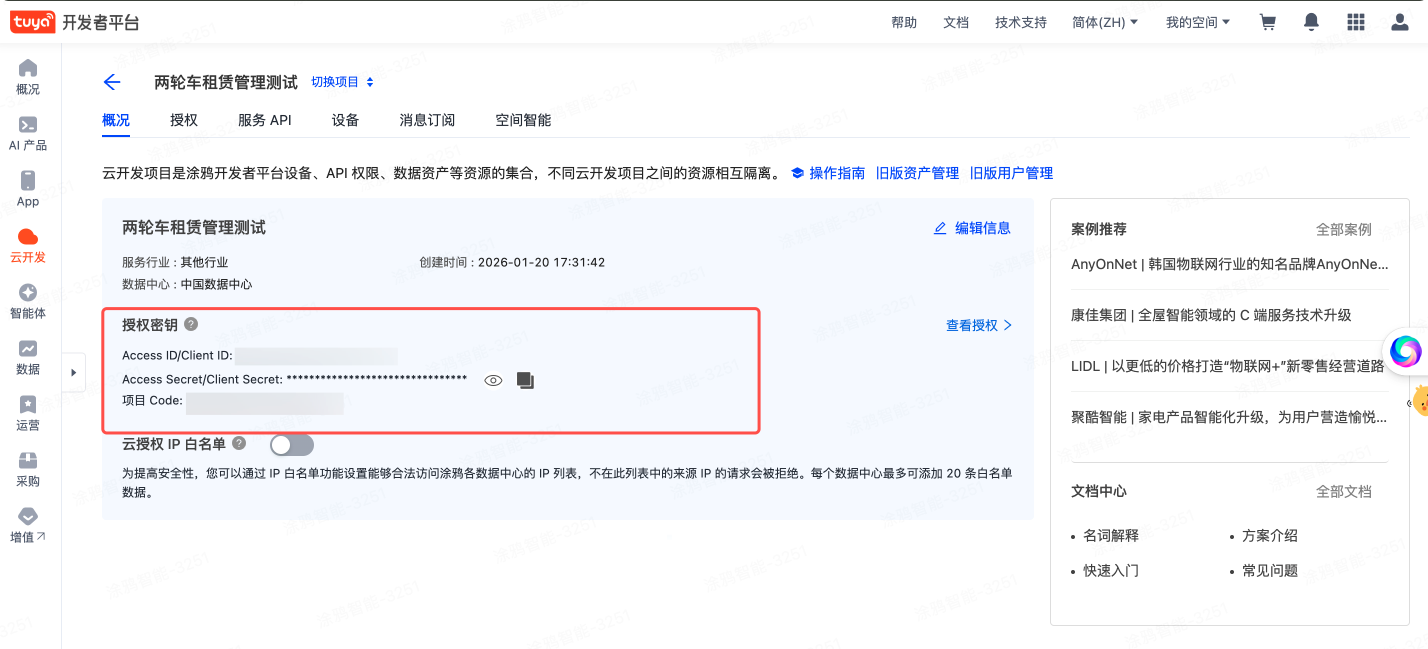This screenshot has width=1428, height=649.
Task: Reveal the Access Secret with the eye icon
Action: (492, 380)
